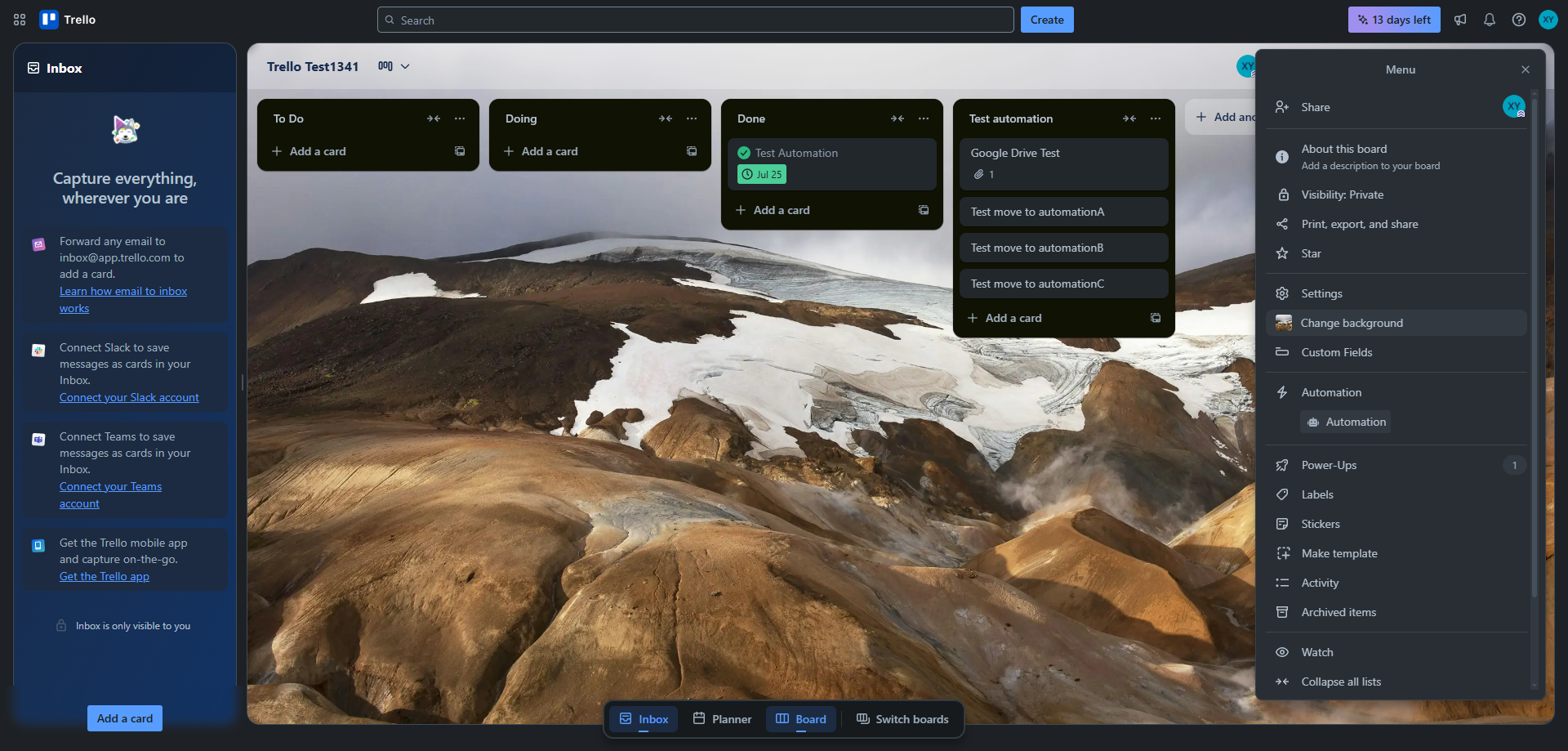Click Connect your Slack account link
This screenshot has width=1568, height=751.
(129, 397)
